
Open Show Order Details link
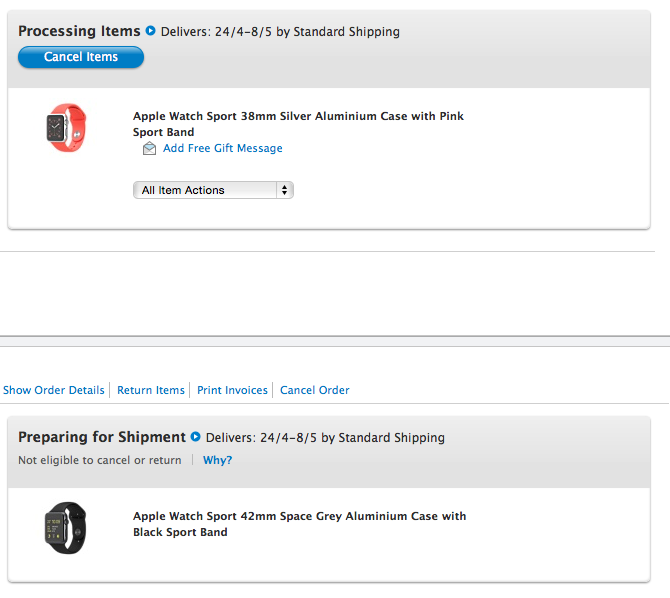[54, 390]
